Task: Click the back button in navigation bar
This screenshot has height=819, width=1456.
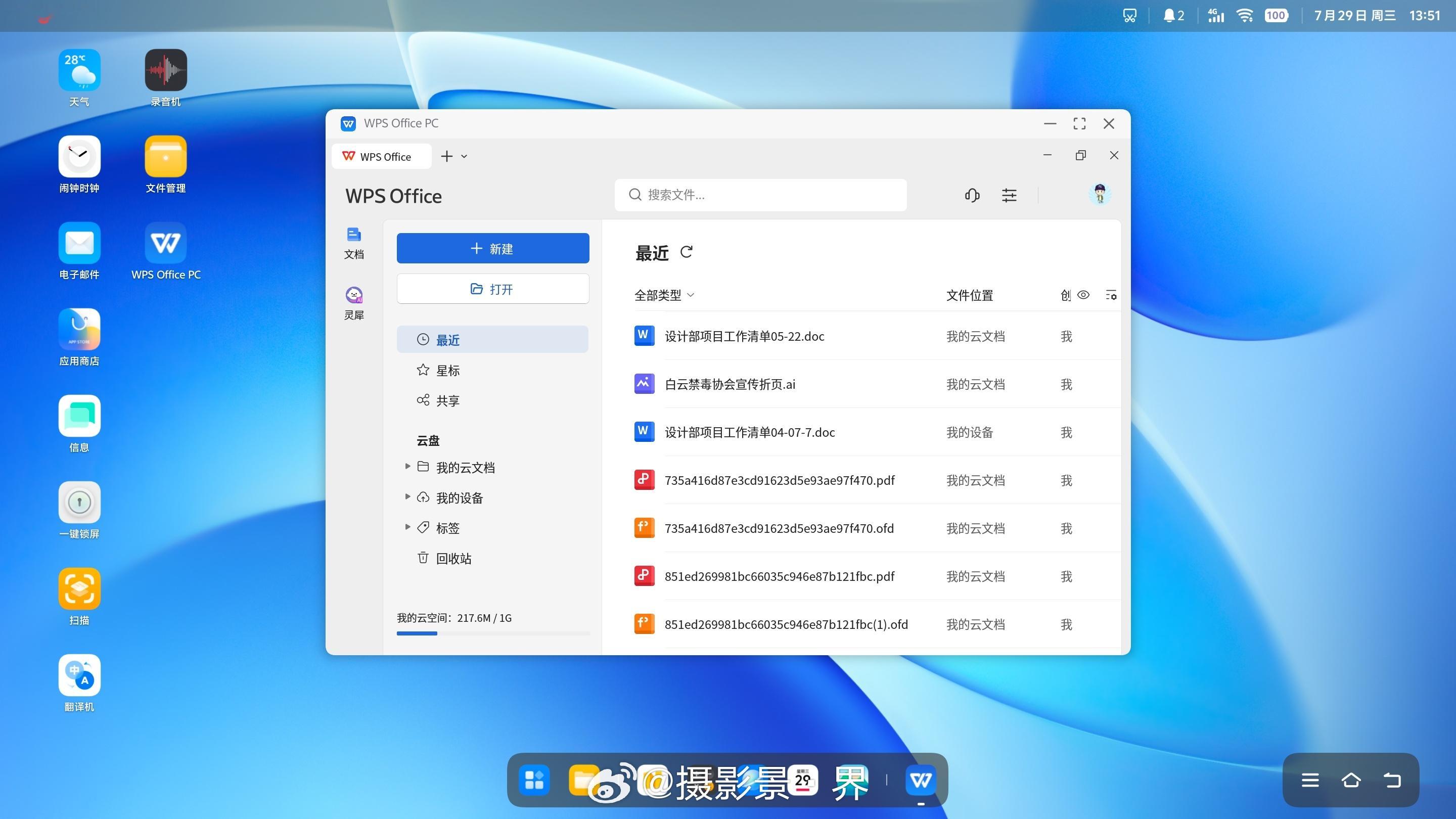Action: 1392,780
